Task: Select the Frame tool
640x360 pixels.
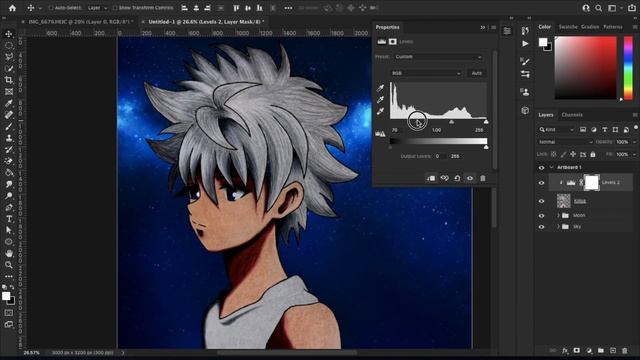Action: pos(9,92)
